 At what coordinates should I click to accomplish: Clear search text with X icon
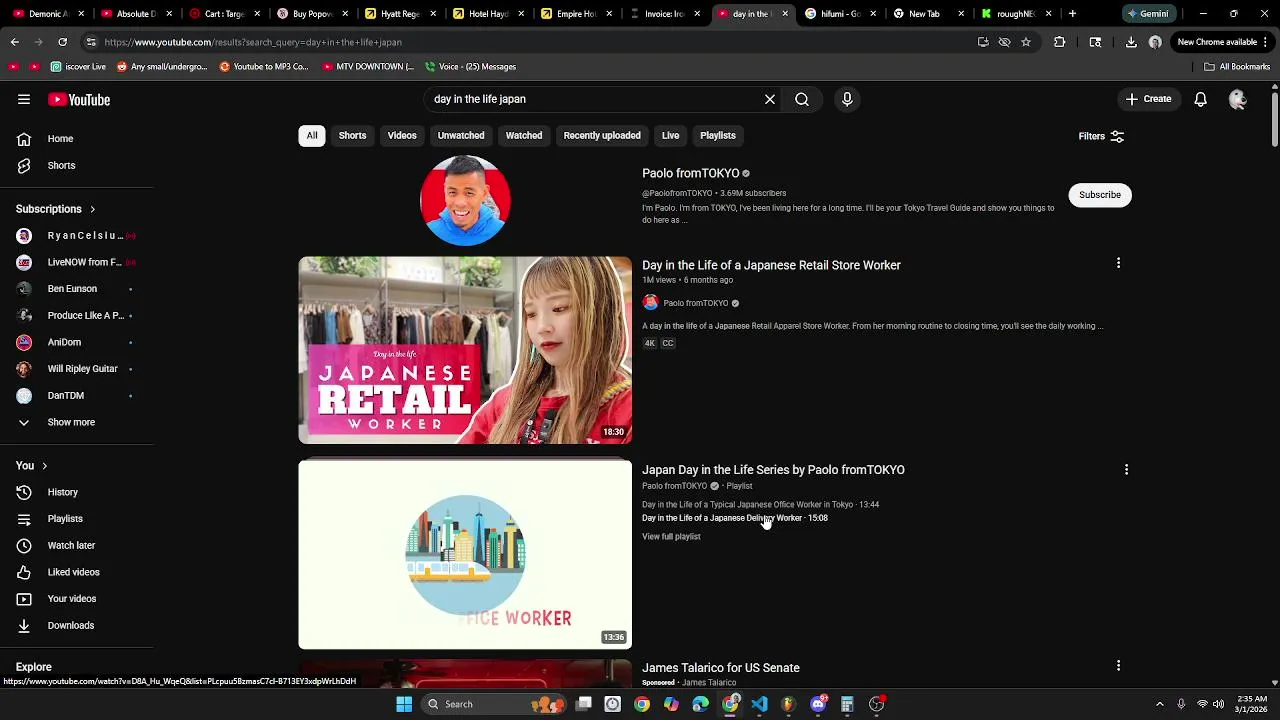pos(770,99)
